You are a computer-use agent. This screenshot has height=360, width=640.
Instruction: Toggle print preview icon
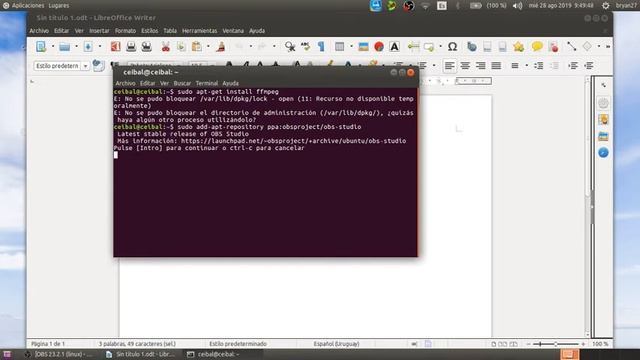coord(147,47)
